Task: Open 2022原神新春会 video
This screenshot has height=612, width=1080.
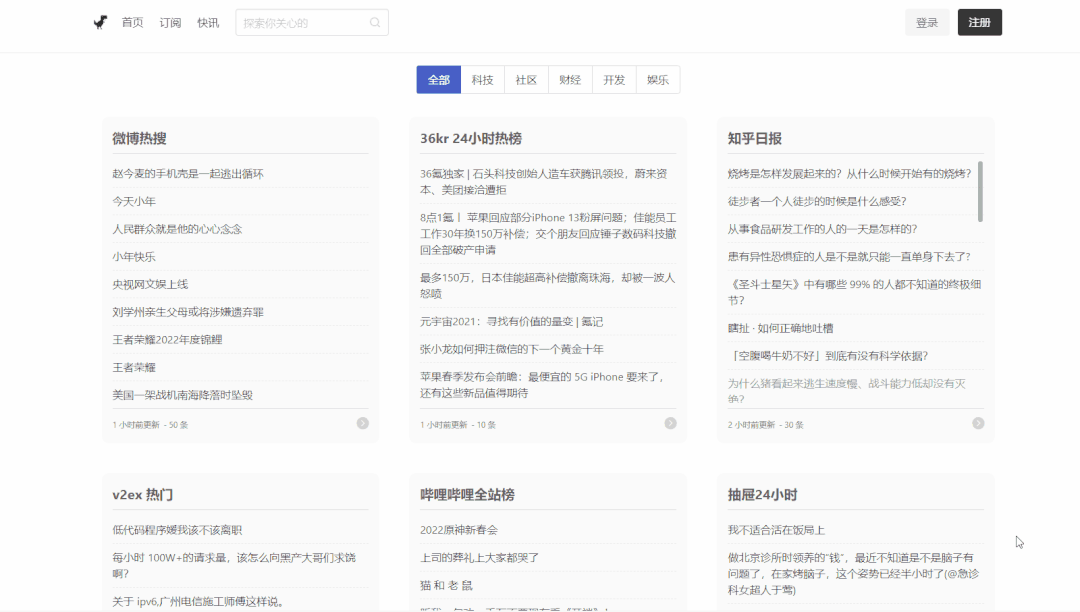Action: point(459,529)
